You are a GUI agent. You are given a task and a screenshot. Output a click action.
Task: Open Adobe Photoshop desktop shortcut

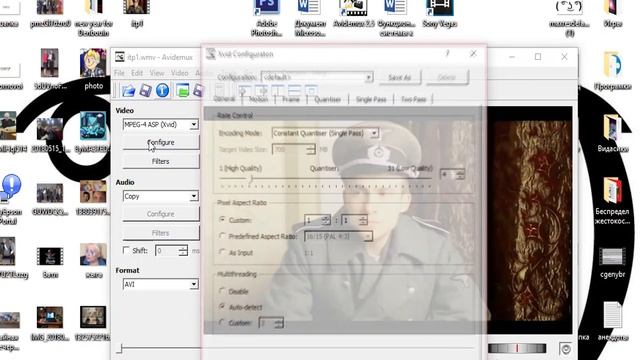[267, 18]
